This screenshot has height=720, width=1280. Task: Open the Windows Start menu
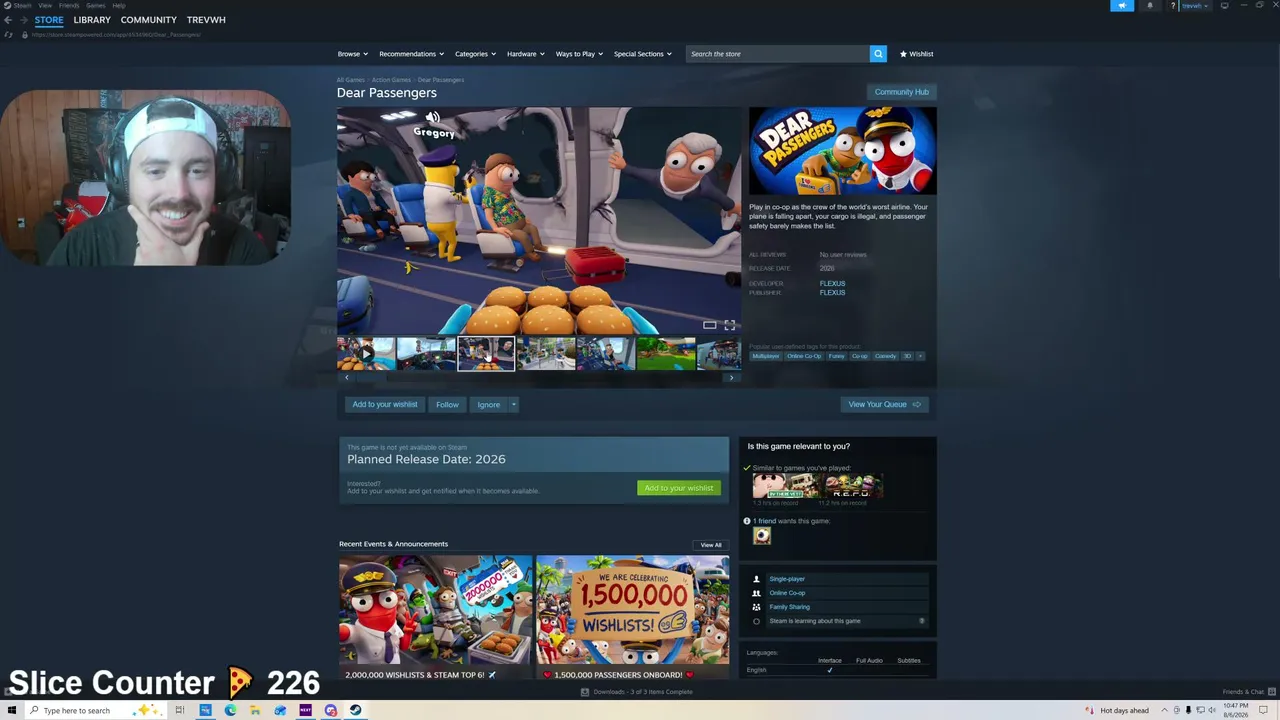pos(12,710)
